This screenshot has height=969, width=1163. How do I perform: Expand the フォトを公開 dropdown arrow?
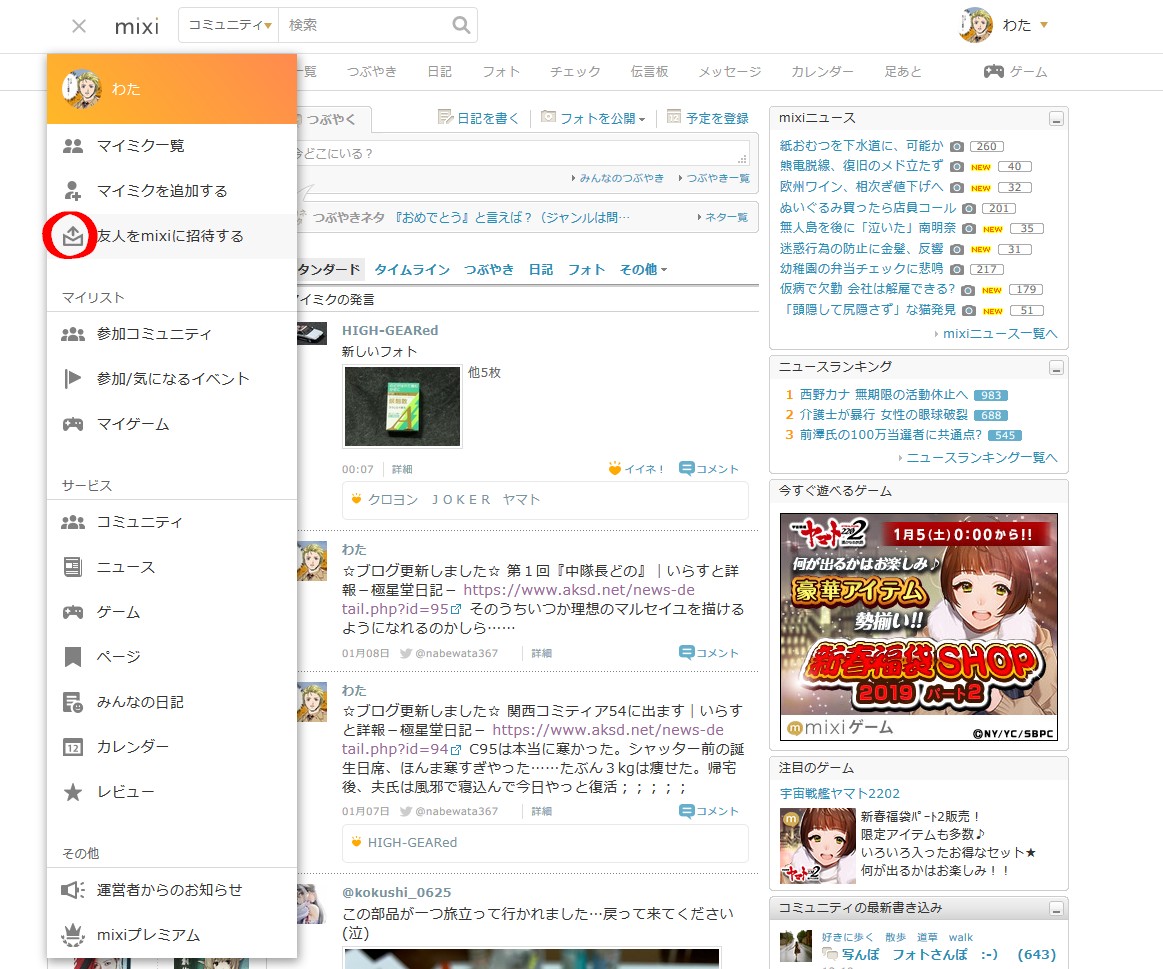click(642, 119)
